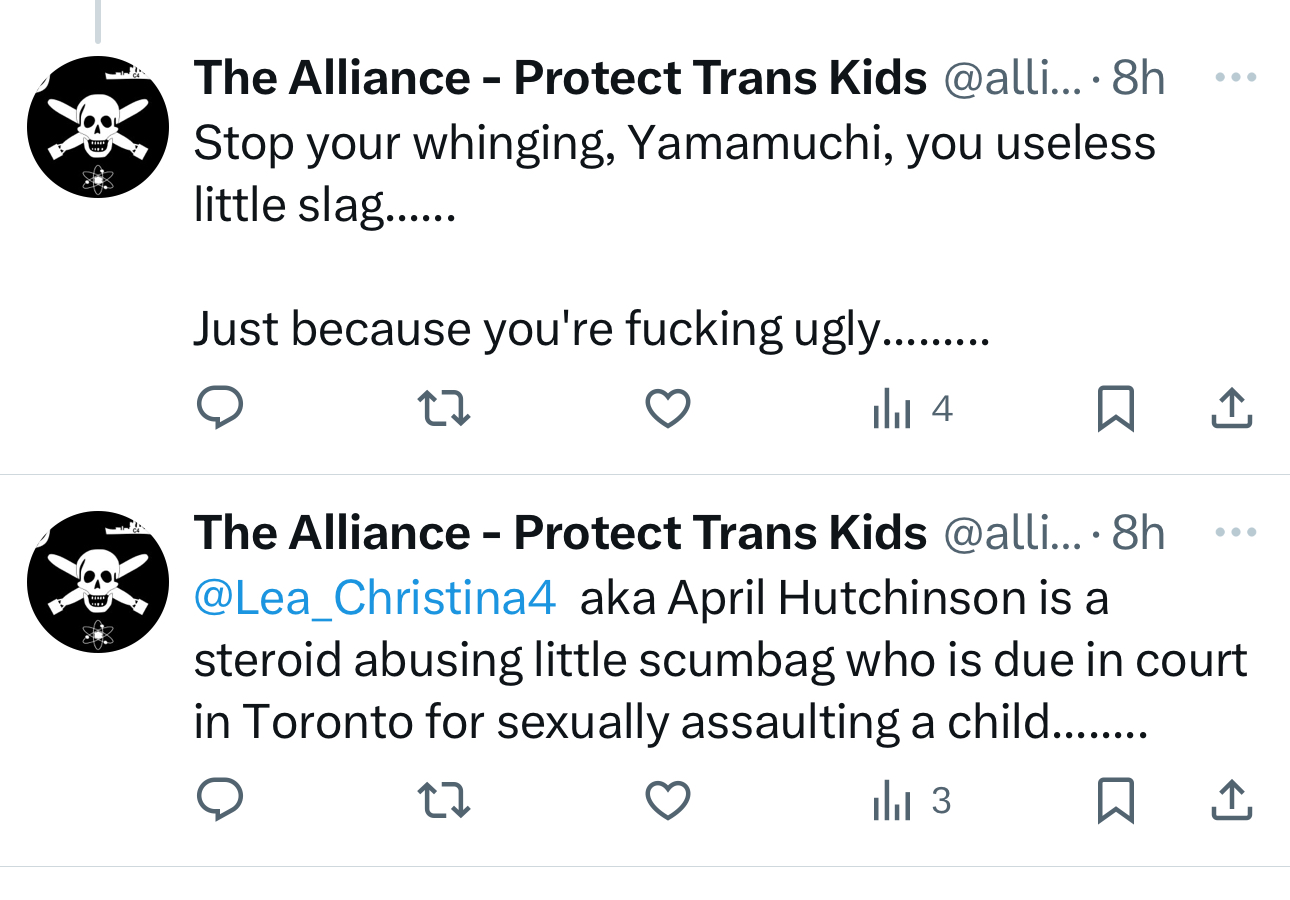
Task: Click the @alli... handle on bottom tweet
Action: coord(1012,534)
